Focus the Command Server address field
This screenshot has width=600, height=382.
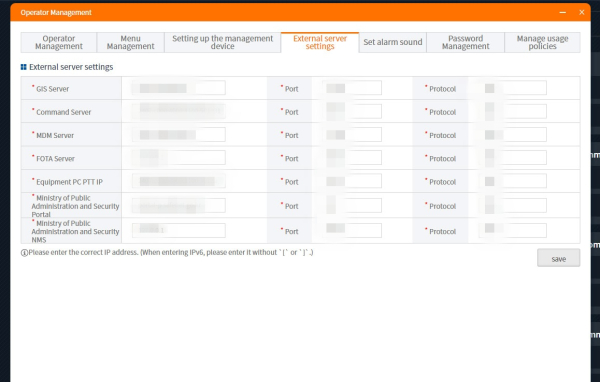[x=179, y=111]
